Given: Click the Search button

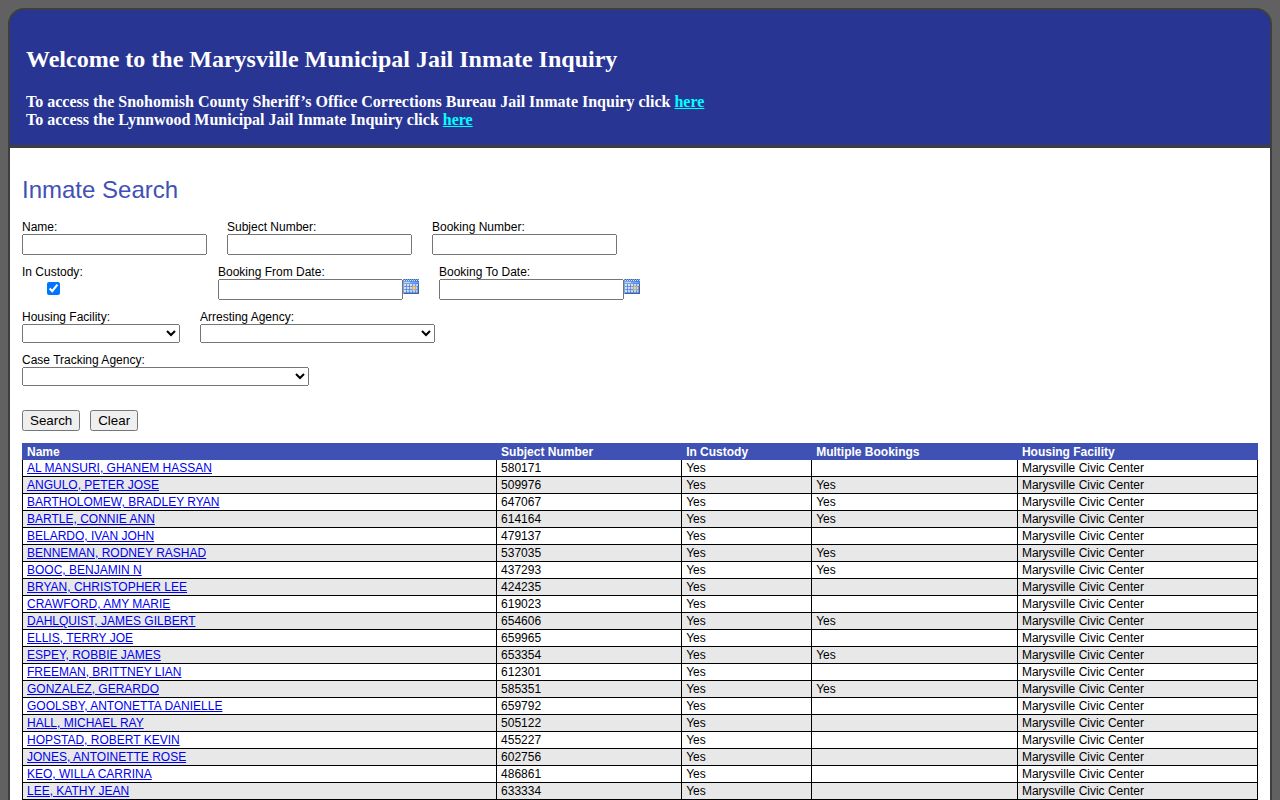Looking at the screenshot, I should (x=51, y=421).
